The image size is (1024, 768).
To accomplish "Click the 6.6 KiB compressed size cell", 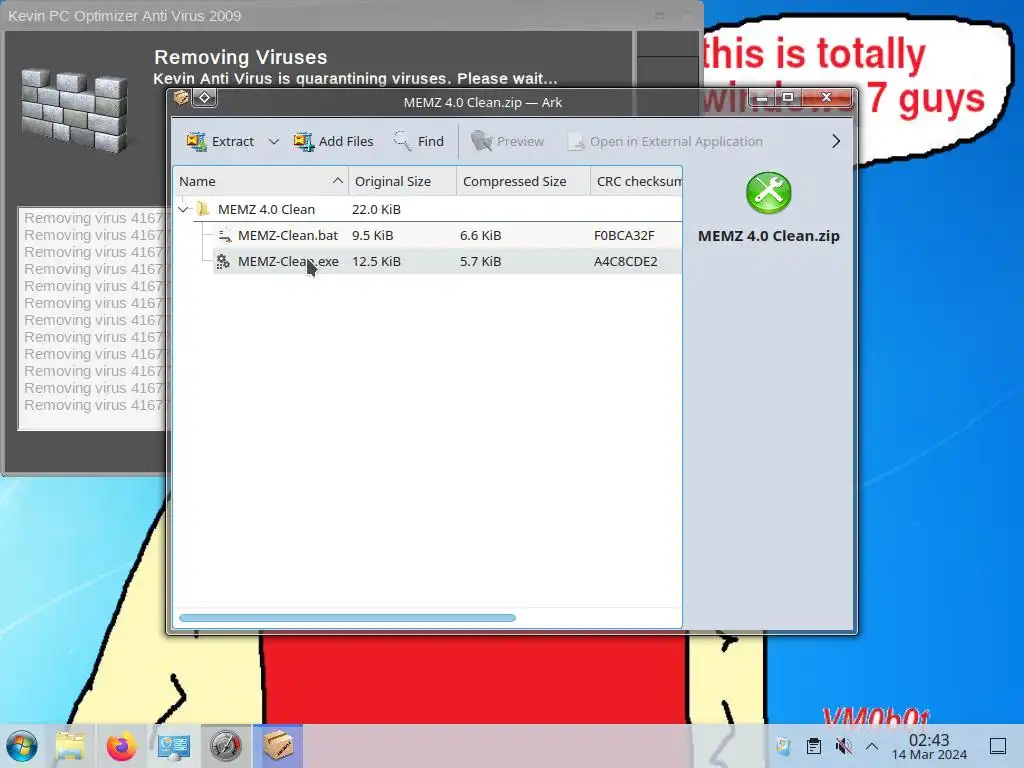I will point(481,236).
